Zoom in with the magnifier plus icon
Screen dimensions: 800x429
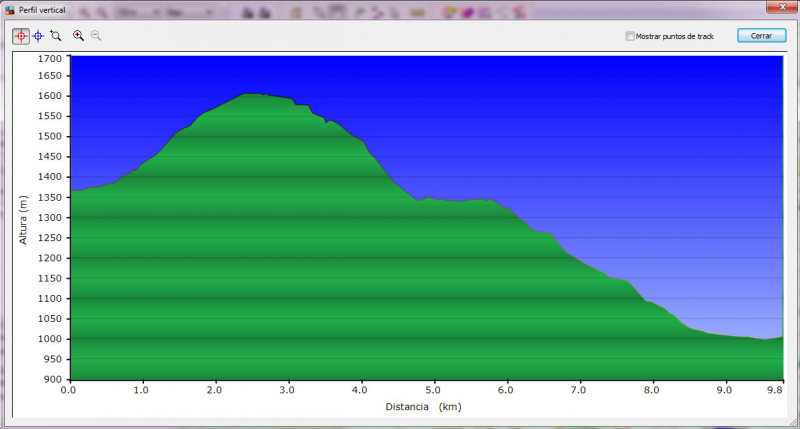78,35
